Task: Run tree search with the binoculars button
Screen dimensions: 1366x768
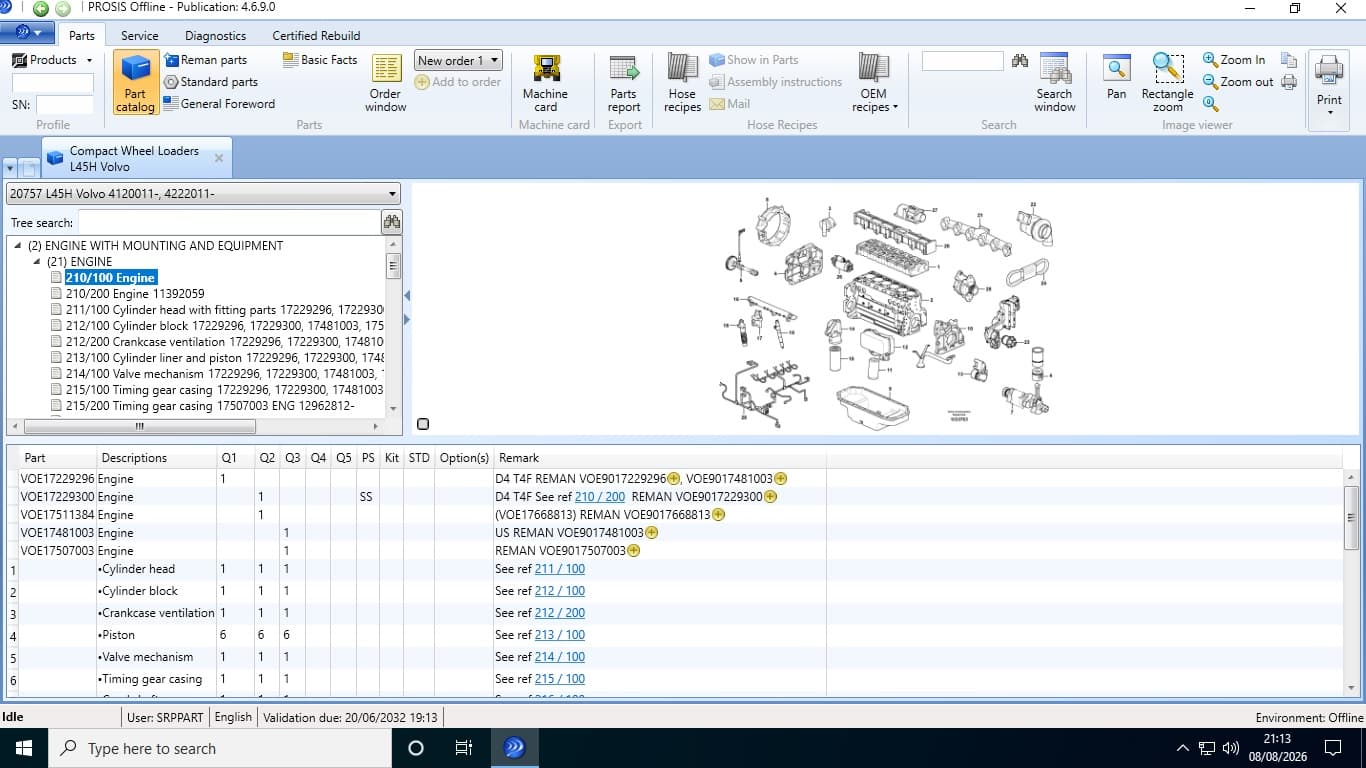Action: click(x=391, y=222)
